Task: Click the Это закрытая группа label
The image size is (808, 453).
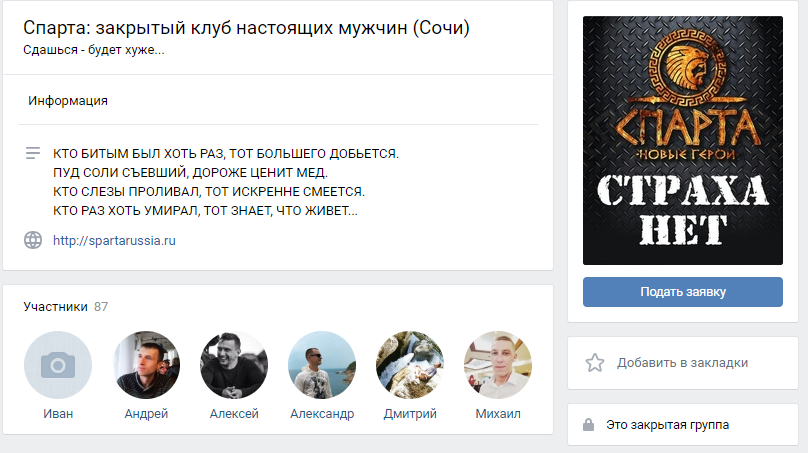Action: coord(667,425)
